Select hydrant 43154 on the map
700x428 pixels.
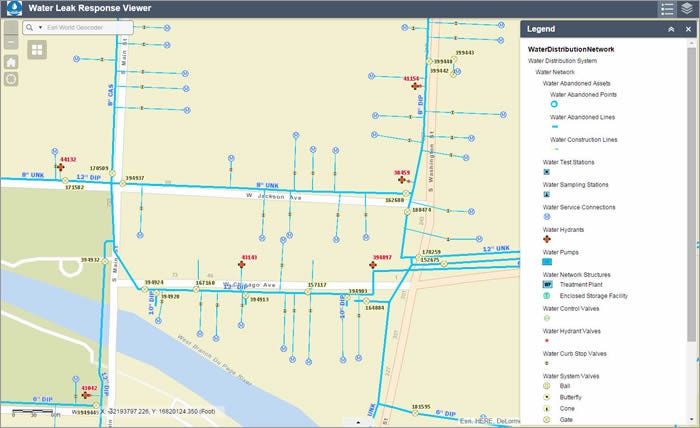pos(415,86)
